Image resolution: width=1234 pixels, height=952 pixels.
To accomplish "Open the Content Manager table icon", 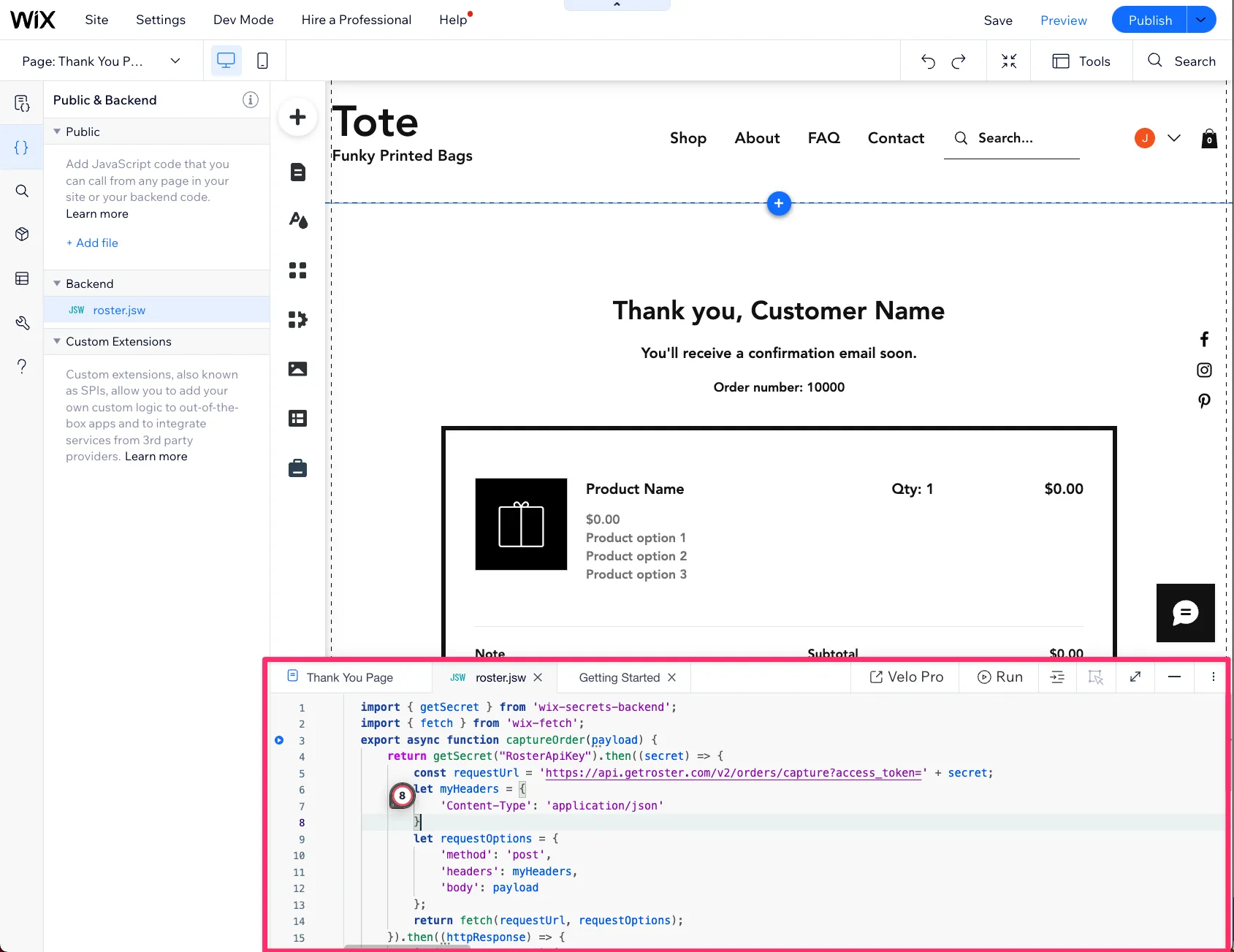I will pyautogui.click(x=297, y=418).
